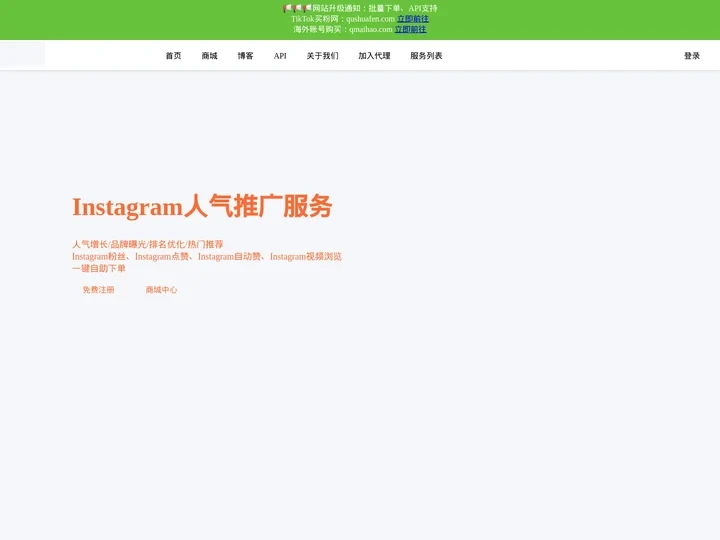Click the 一键自助下单 text

[99, 268]
